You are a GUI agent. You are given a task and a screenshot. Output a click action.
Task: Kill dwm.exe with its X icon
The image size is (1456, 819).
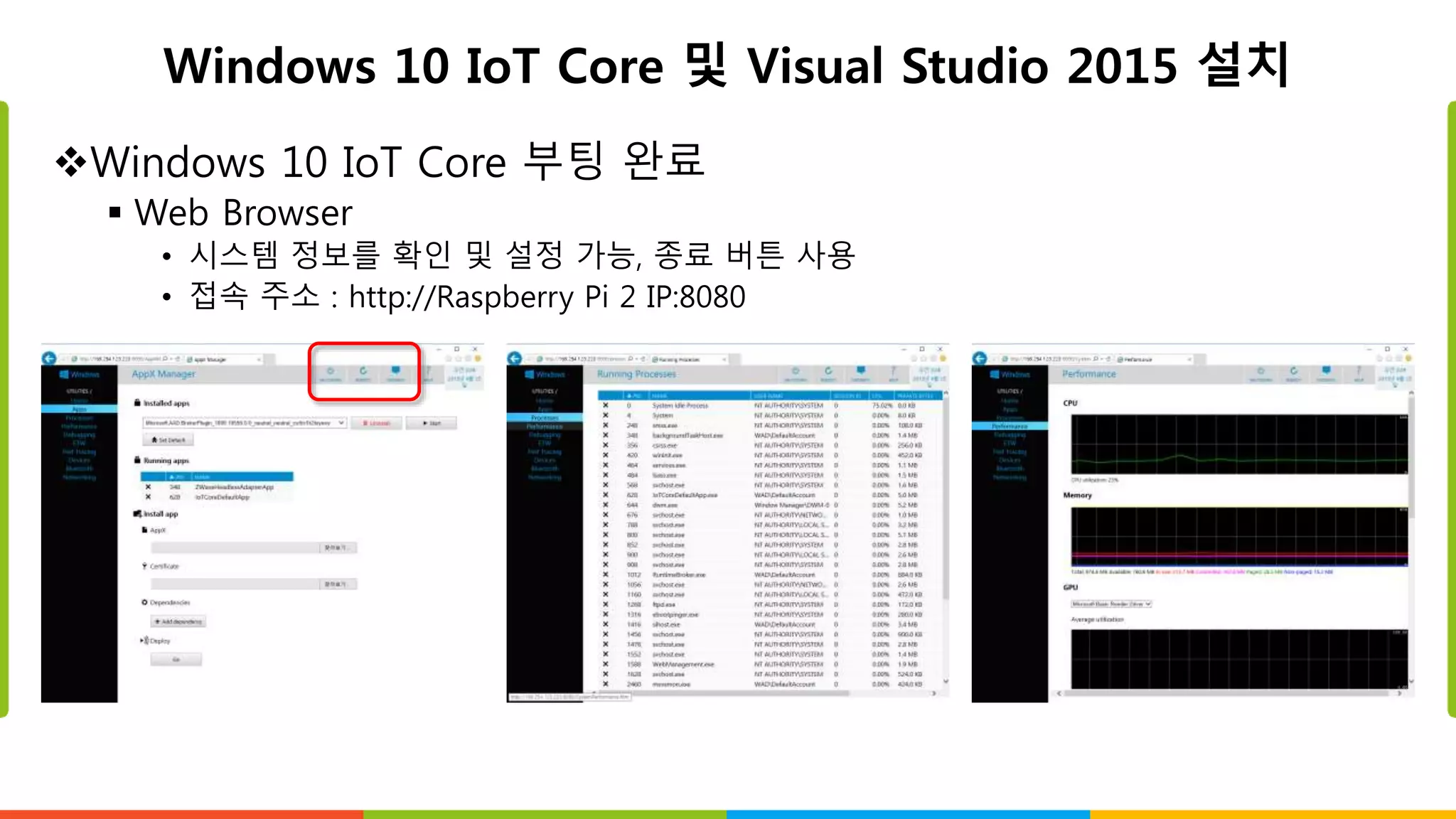tap(606, 505)
